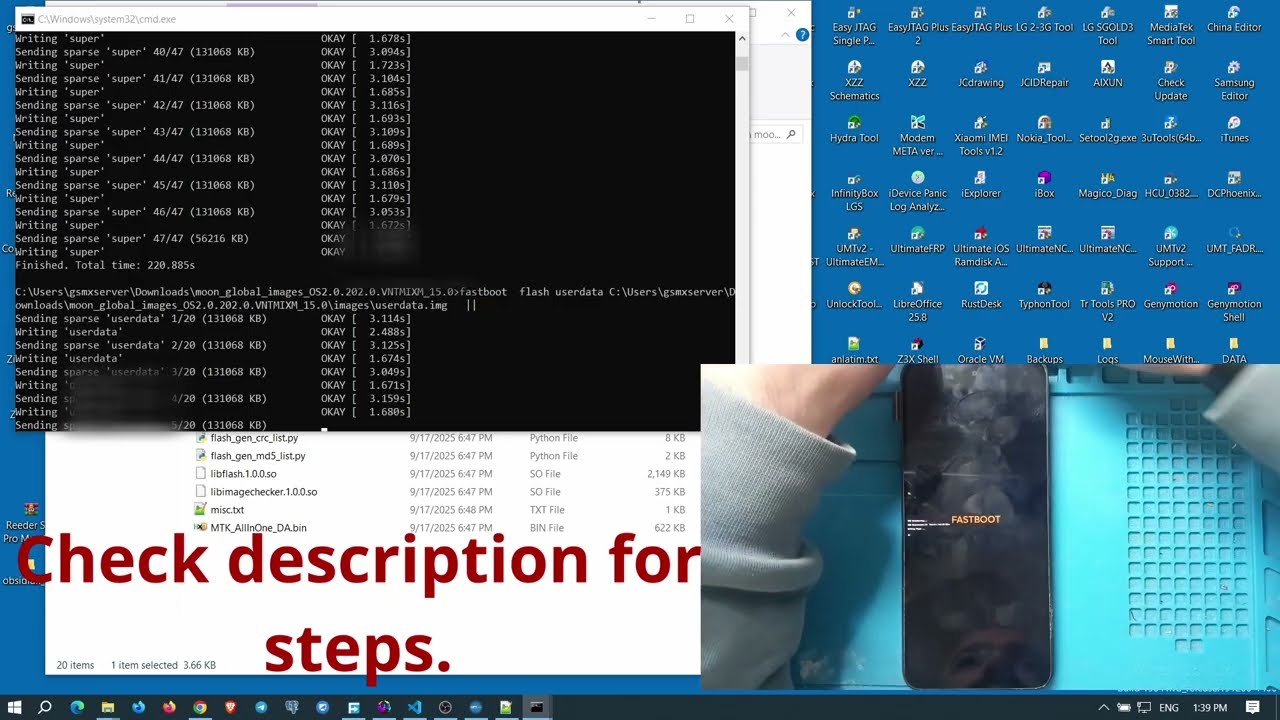The height and width of the screenshot is (720, 1280).
Task: Switch ENG input language indicator
Action: click(1168, 708)
